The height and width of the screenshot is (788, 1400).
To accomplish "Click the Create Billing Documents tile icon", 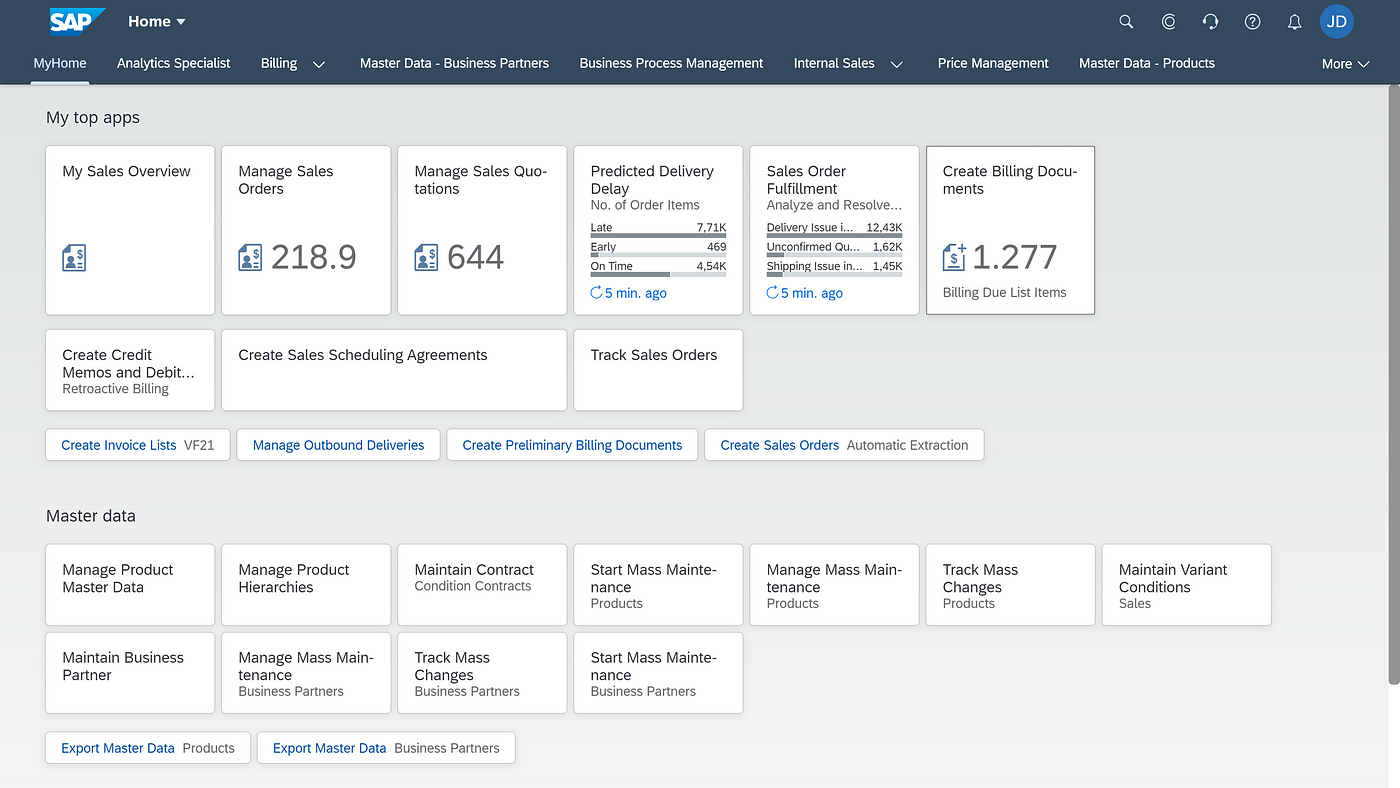I will coord(955,257).
